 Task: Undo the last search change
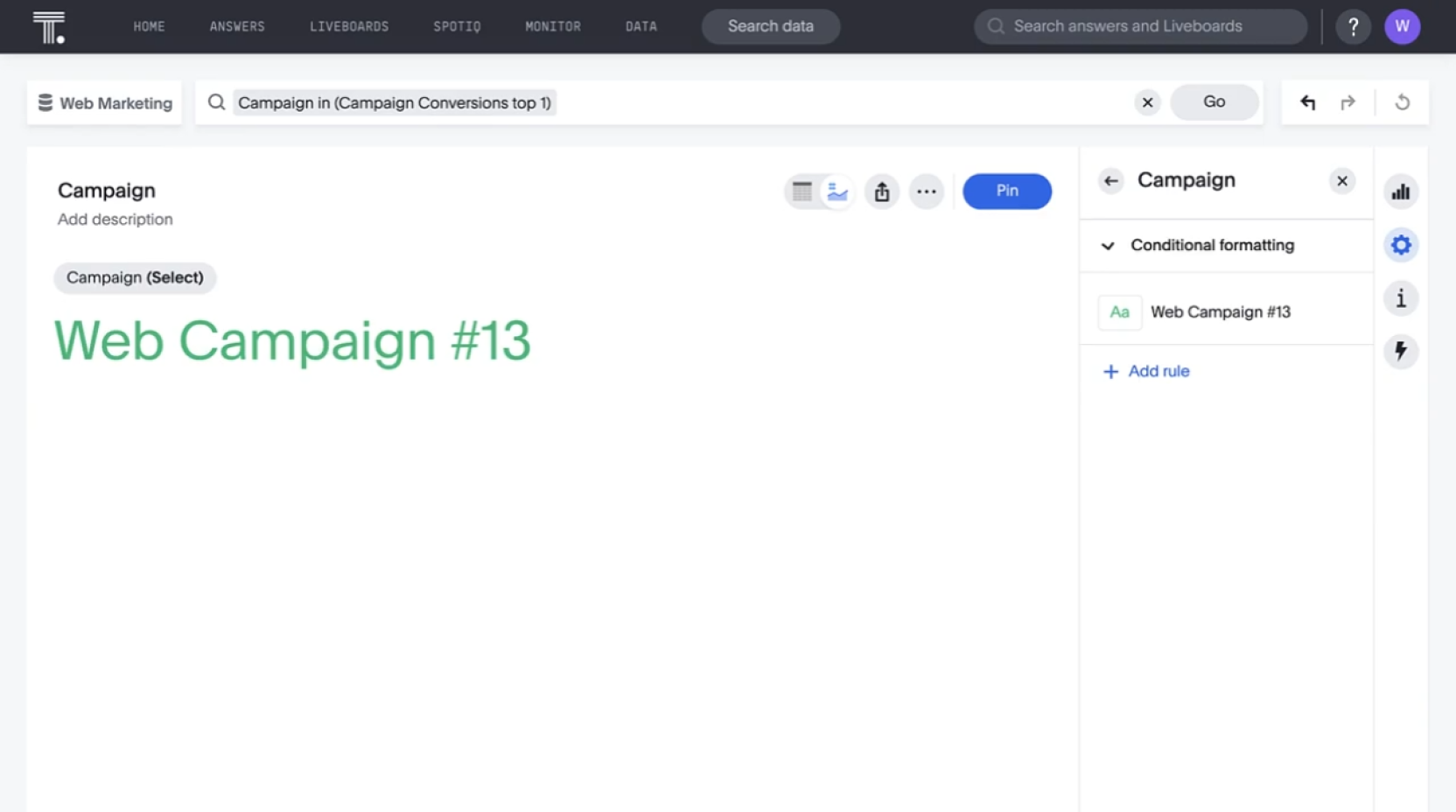pyautogui.click(x=1307, y=102)
